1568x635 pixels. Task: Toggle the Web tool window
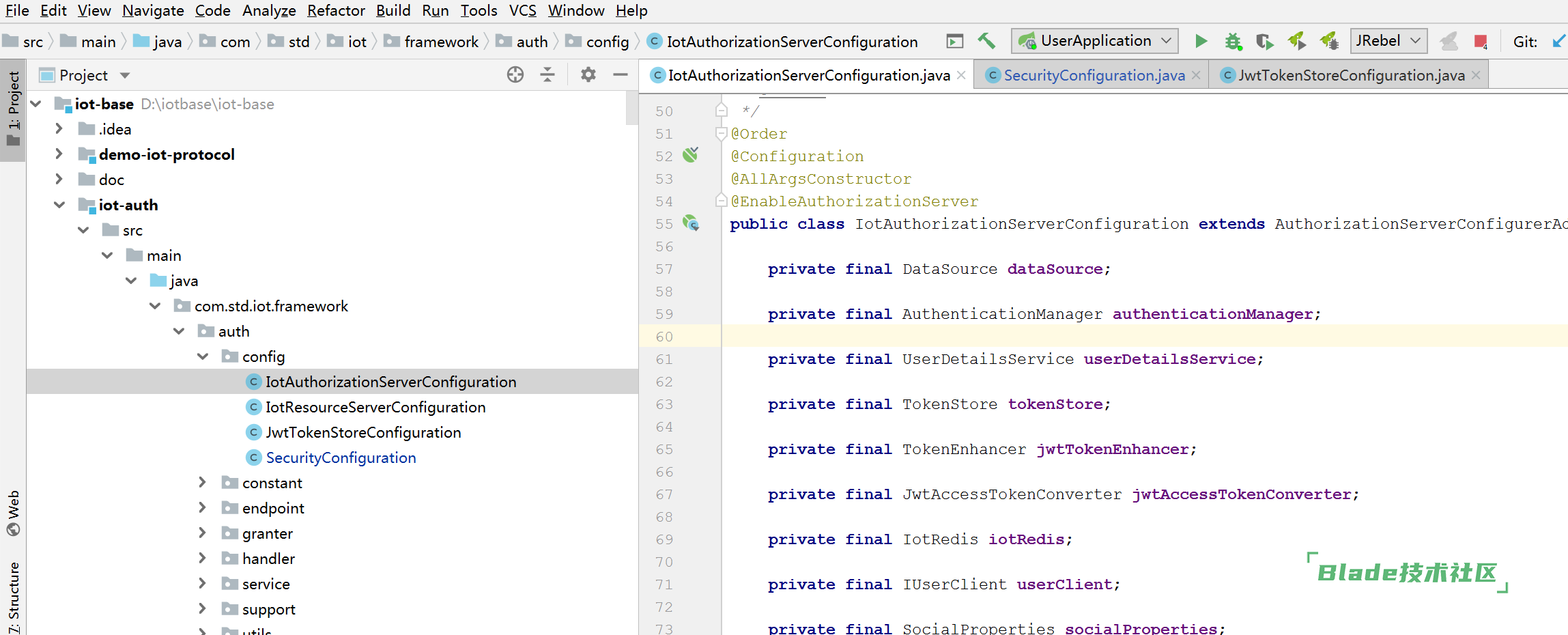coord(13,513)
